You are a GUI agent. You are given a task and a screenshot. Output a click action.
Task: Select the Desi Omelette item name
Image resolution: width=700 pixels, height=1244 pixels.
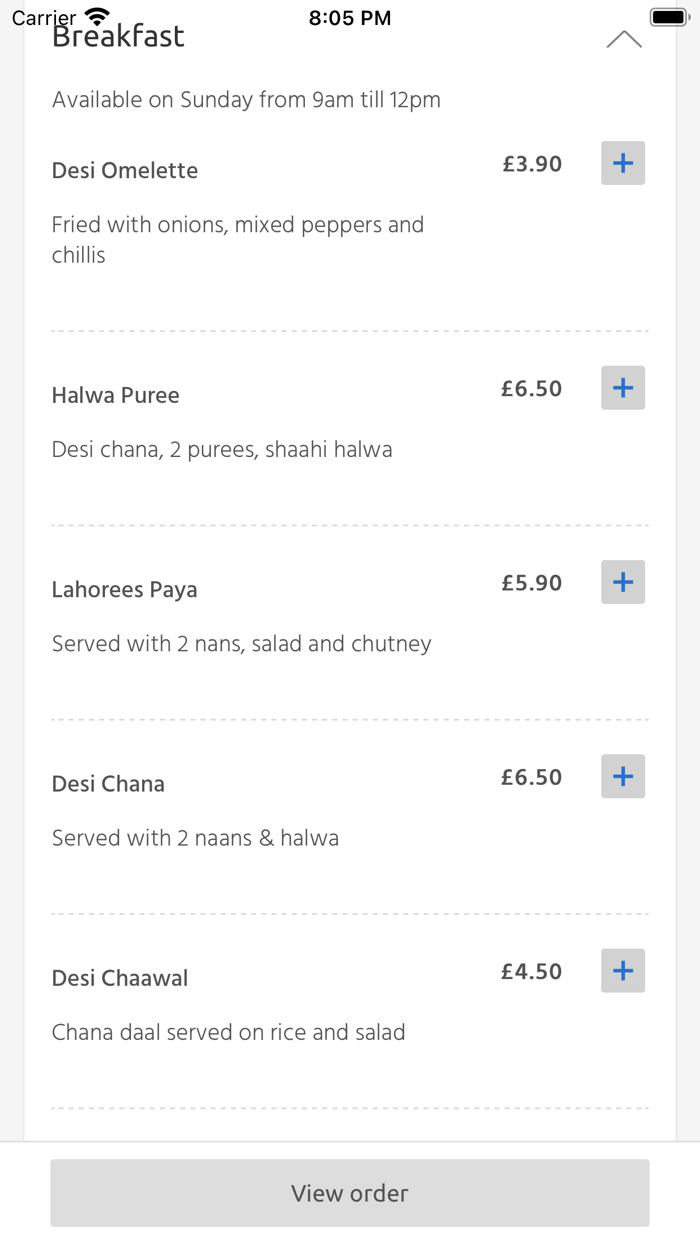pos(124,170)
